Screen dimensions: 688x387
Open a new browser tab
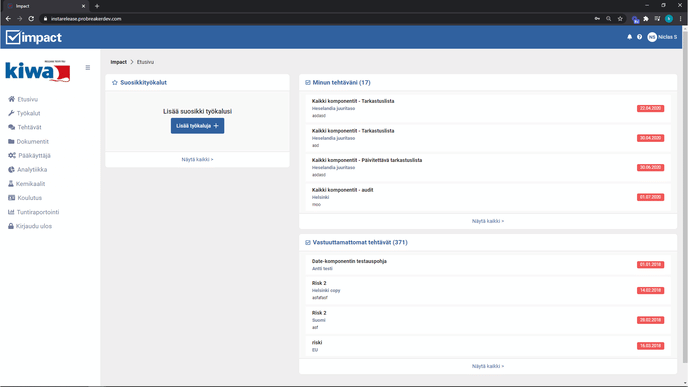tap(97, 6)
